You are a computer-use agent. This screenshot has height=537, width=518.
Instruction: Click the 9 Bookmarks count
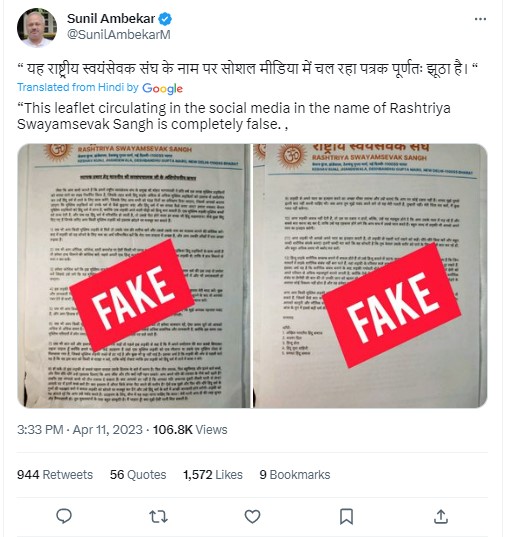point(295,475)
